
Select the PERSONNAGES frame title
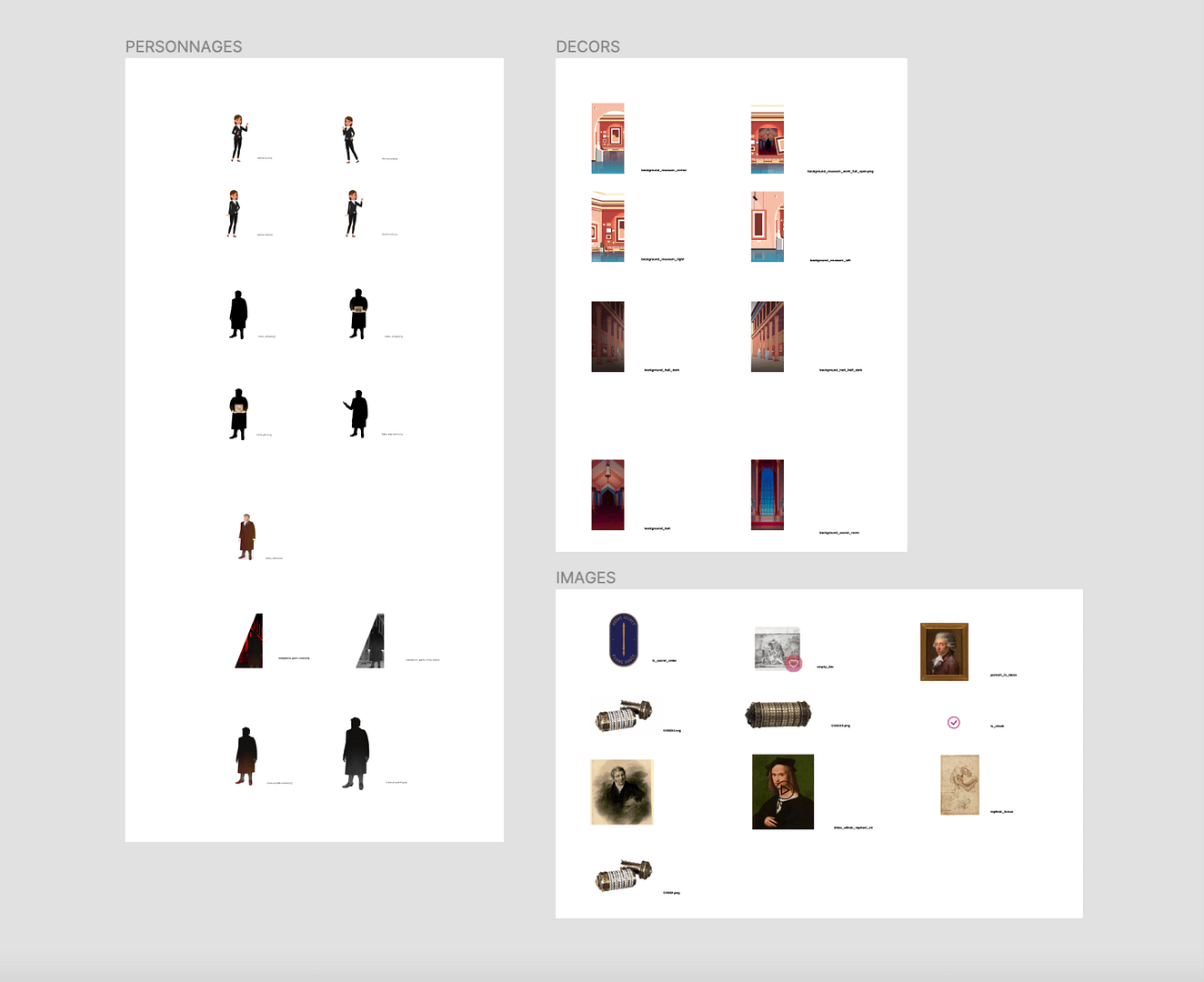click(x=184, y=46)
